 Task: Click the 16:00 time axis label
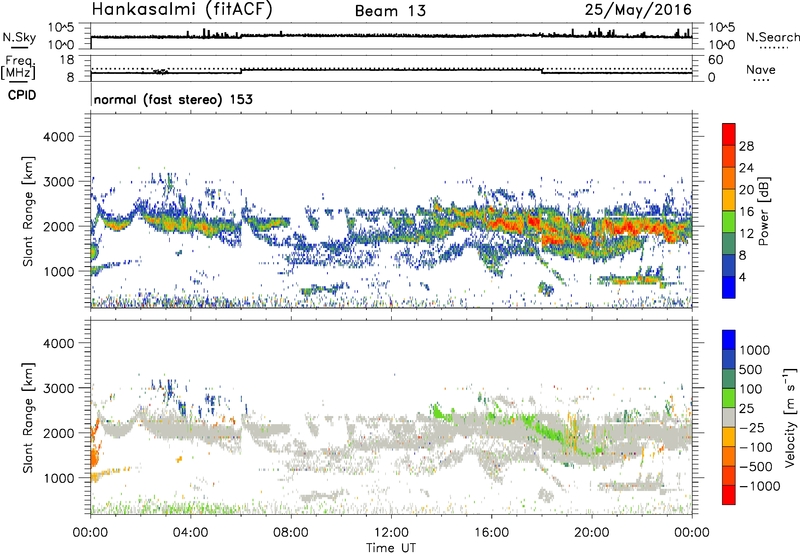pos(491,533)
